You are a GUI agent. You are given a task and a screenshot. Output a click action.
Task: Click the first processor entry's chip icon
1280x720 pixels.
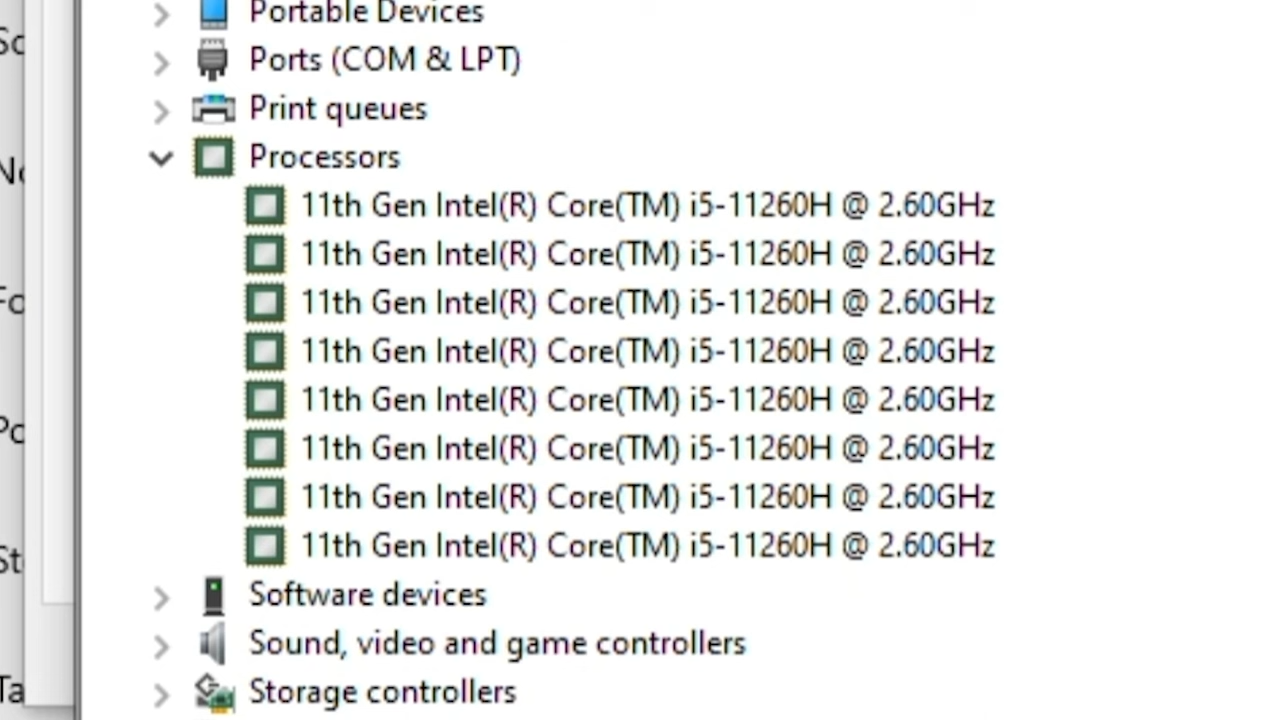pyautogui.click(x=265, y=206)
